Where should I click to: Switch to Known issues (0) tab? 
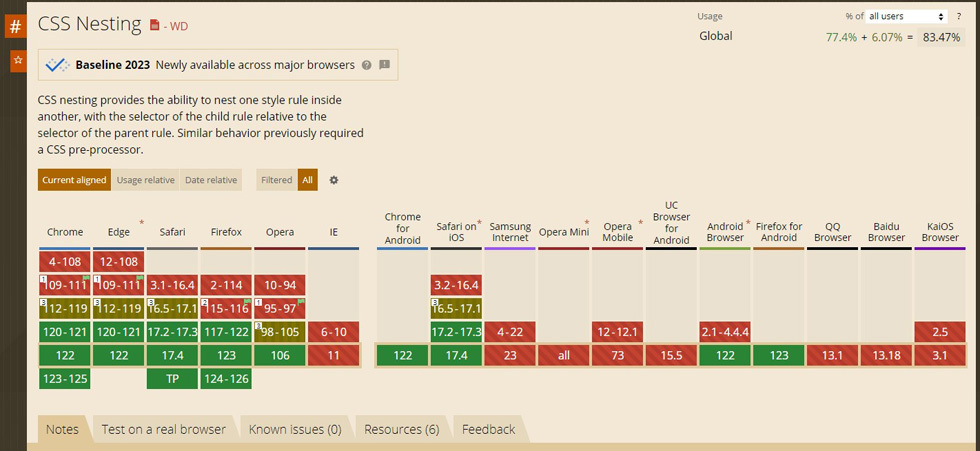[295, 430]
